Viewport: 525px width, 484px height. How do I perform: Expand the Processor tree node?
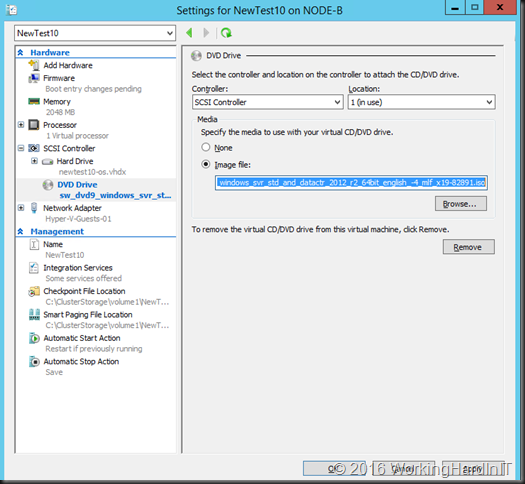[21, 125]
